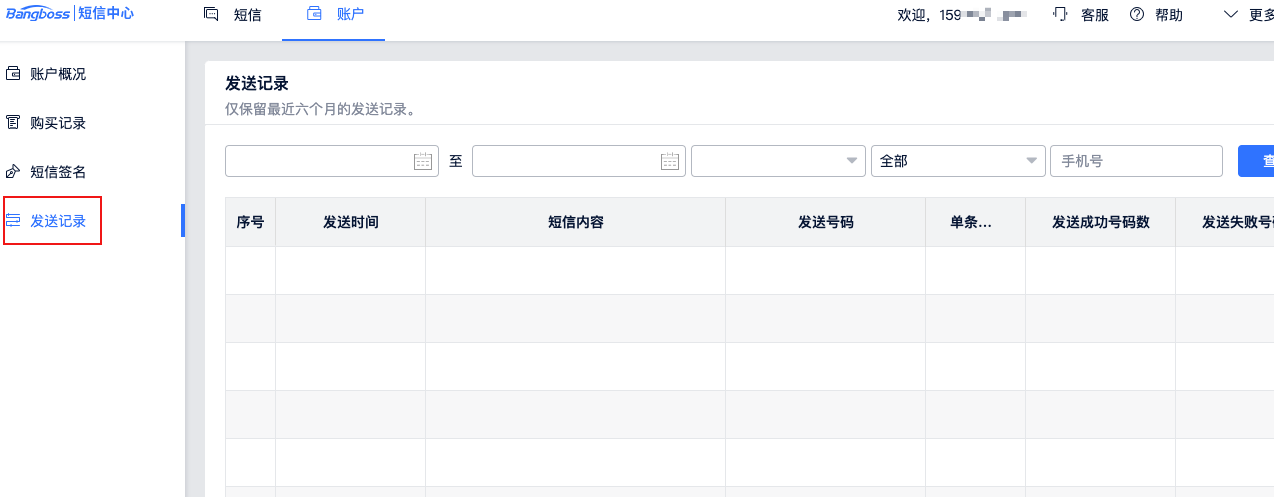Click the 账户 wallet icon

coord(314,15)
